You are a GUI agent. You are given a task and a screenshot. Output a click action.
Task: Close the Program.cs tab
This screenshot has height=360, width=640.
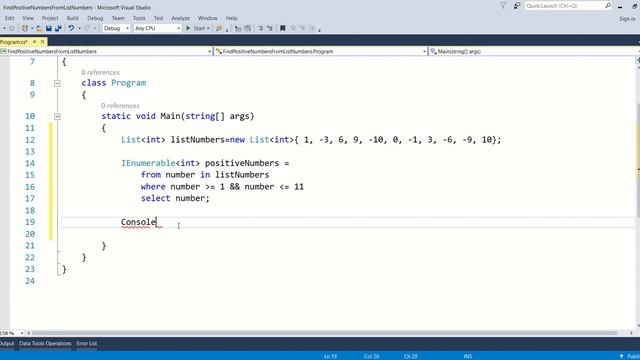tap(42, 42)
